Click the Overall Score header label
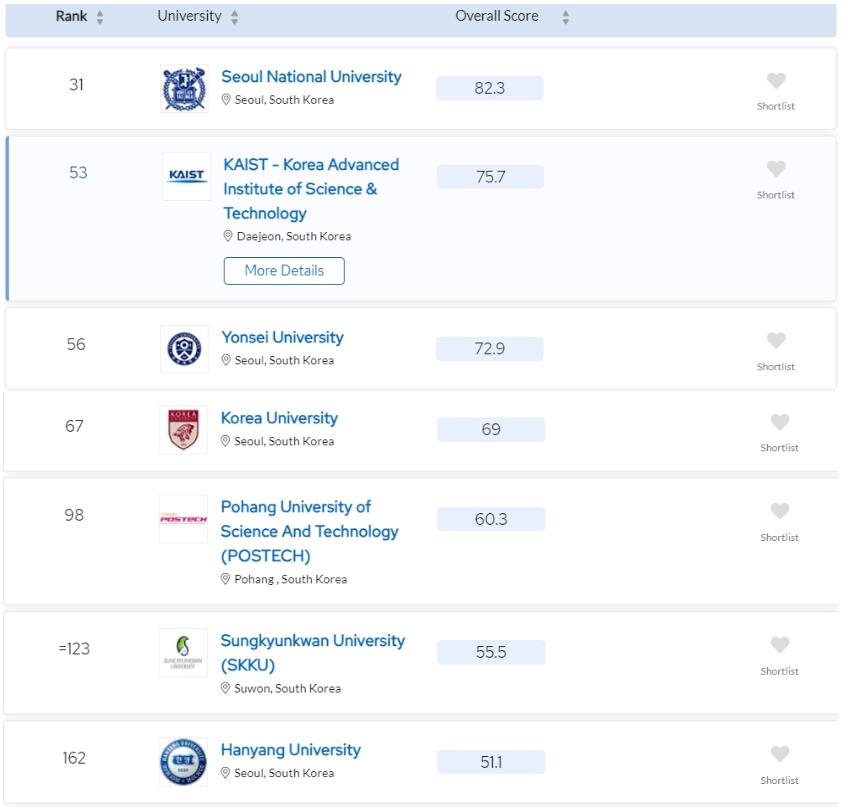 (x=497, y=17)
